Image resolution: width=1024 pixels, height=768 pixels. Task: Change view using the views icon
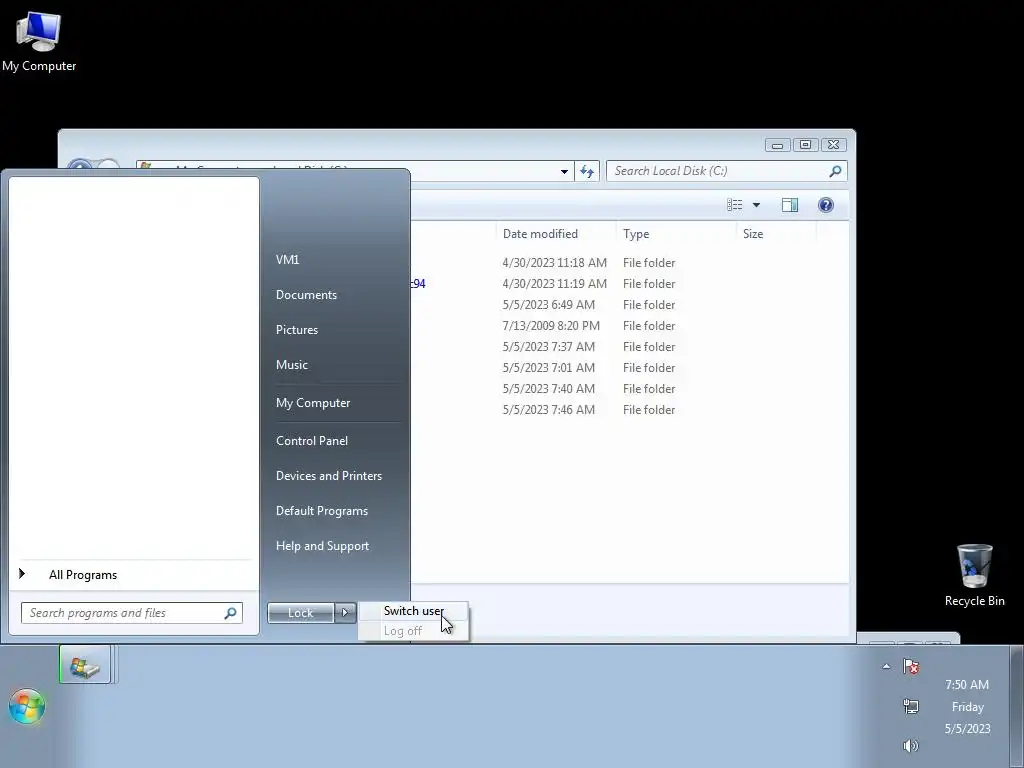click(735, 205)
